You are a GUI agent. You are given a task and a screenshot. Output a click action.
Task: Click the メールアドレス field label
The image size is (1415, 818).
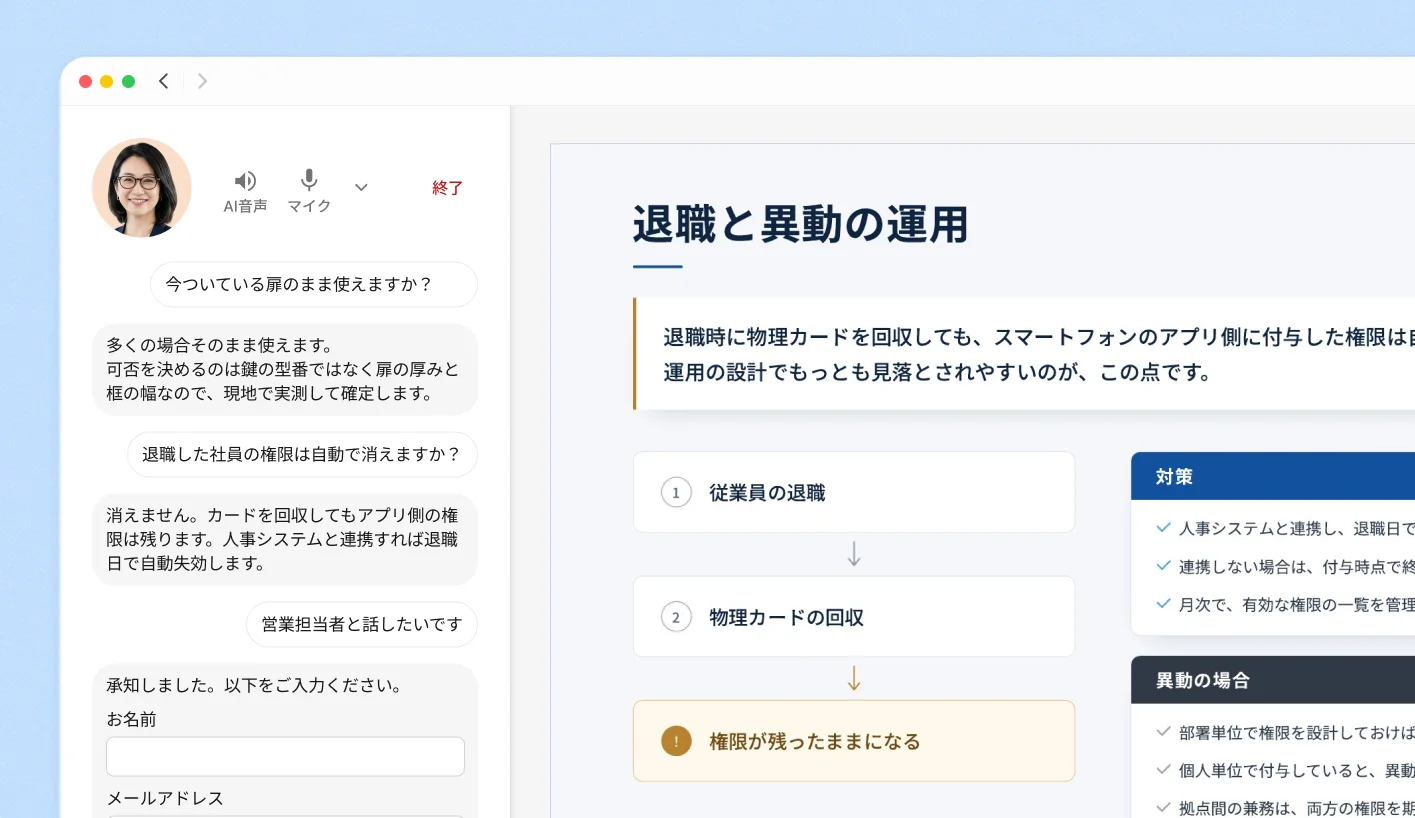[x=165, y=798]
